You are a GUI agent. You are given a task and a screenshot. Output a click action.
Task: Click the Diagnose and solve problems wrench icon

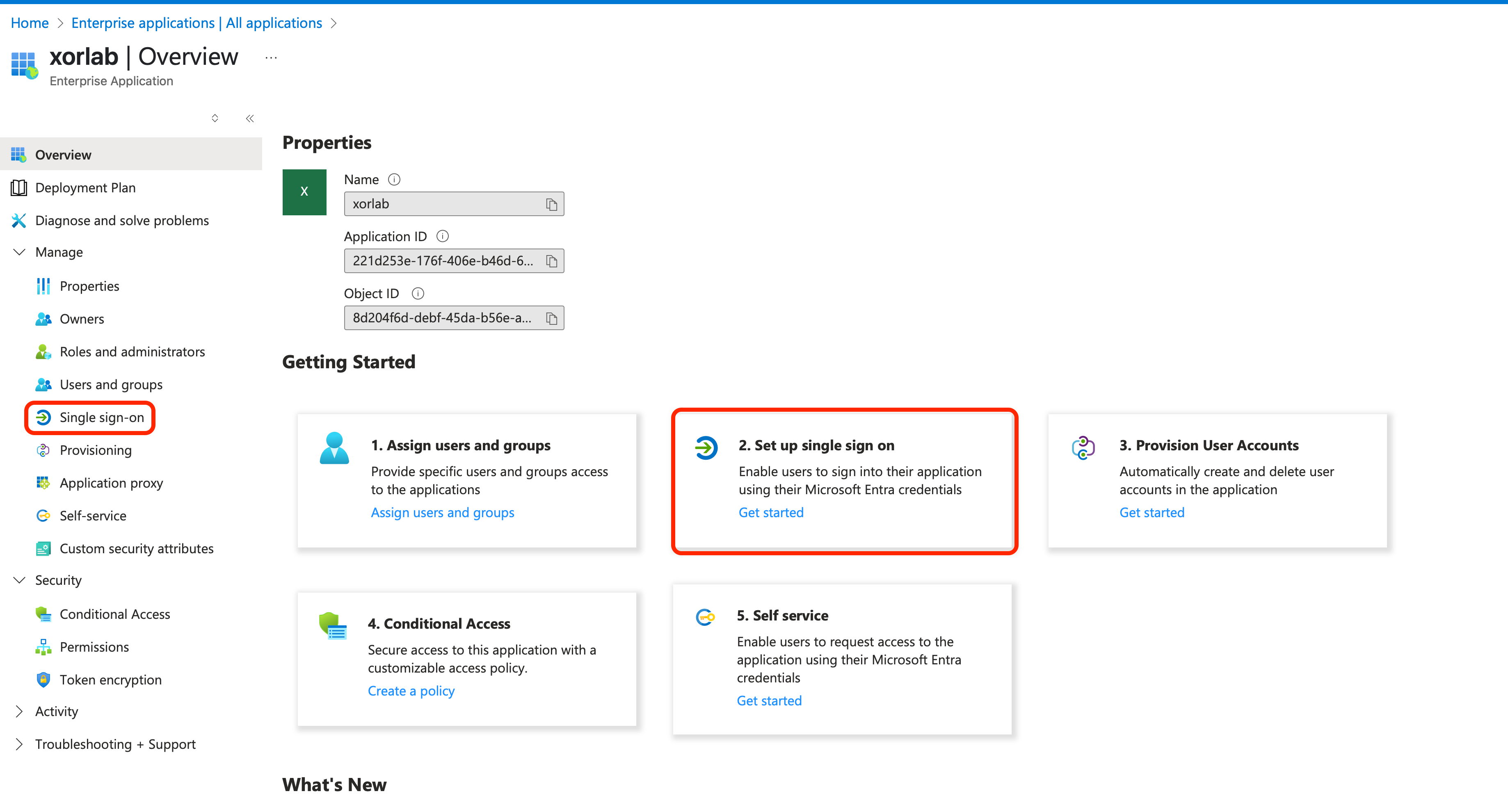click(19, 220)
